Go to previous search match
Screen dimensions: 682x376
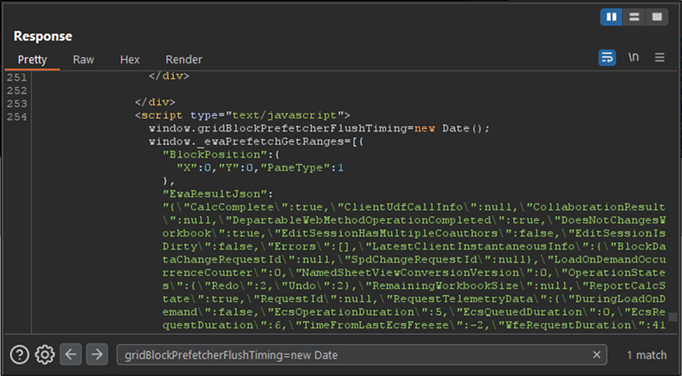point(70,354)
